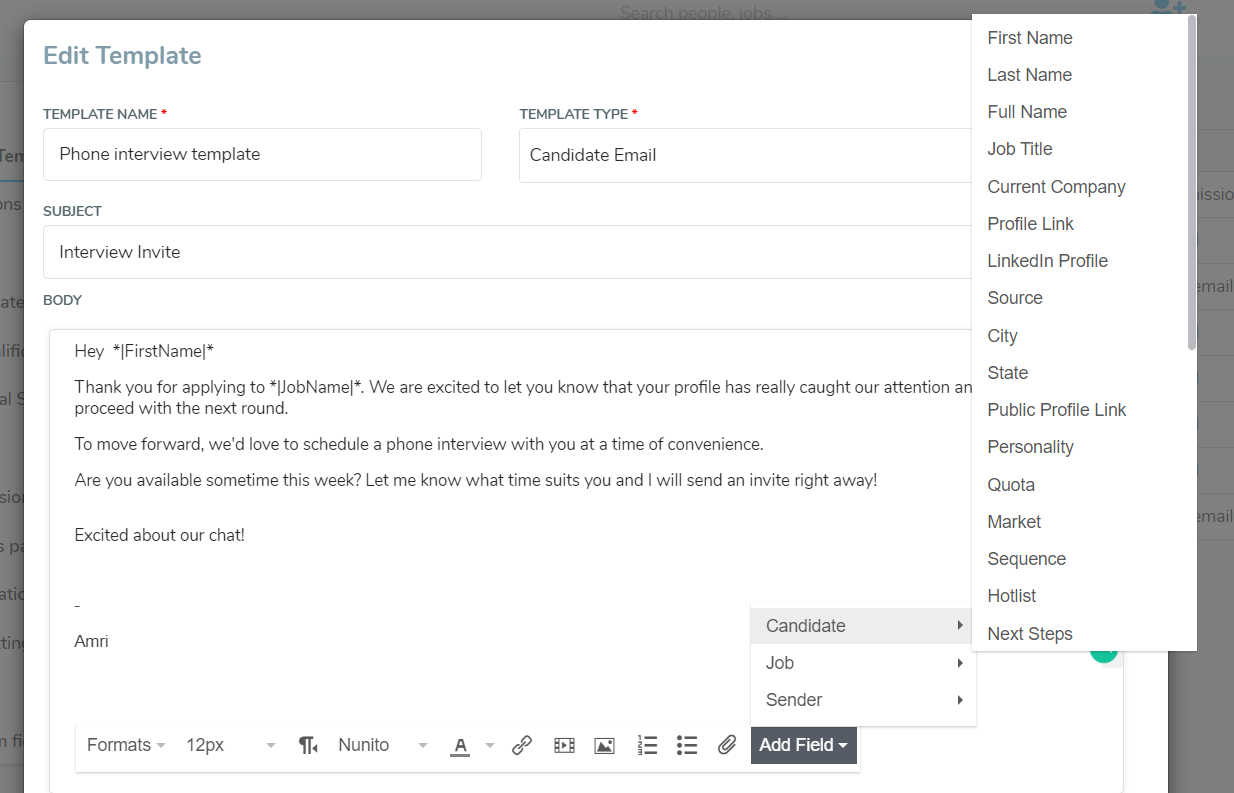
Task: Insert the Current Company field
Action: point(1056,187)
